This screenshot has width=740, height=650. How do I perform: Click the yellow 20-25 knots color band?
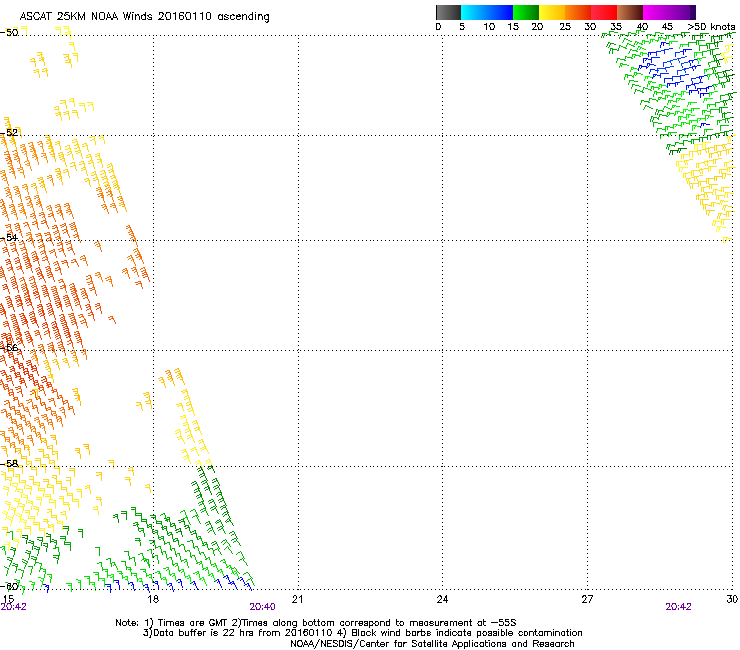(x=552, y=12)
